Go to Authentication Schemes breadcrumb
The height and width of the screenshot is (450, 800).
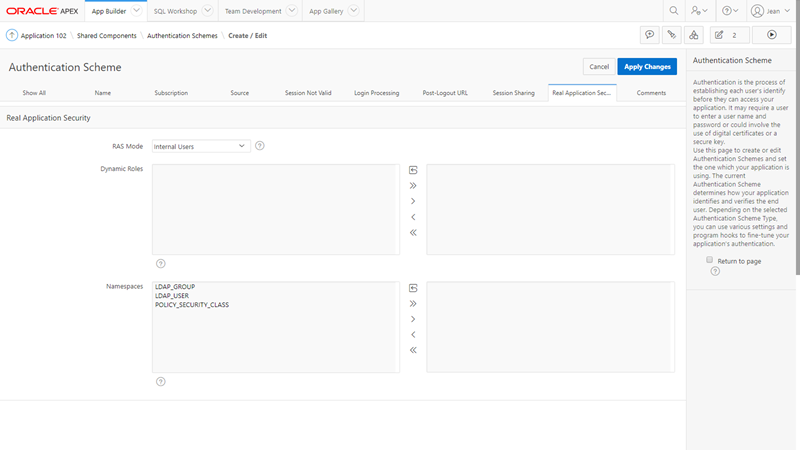182,36
